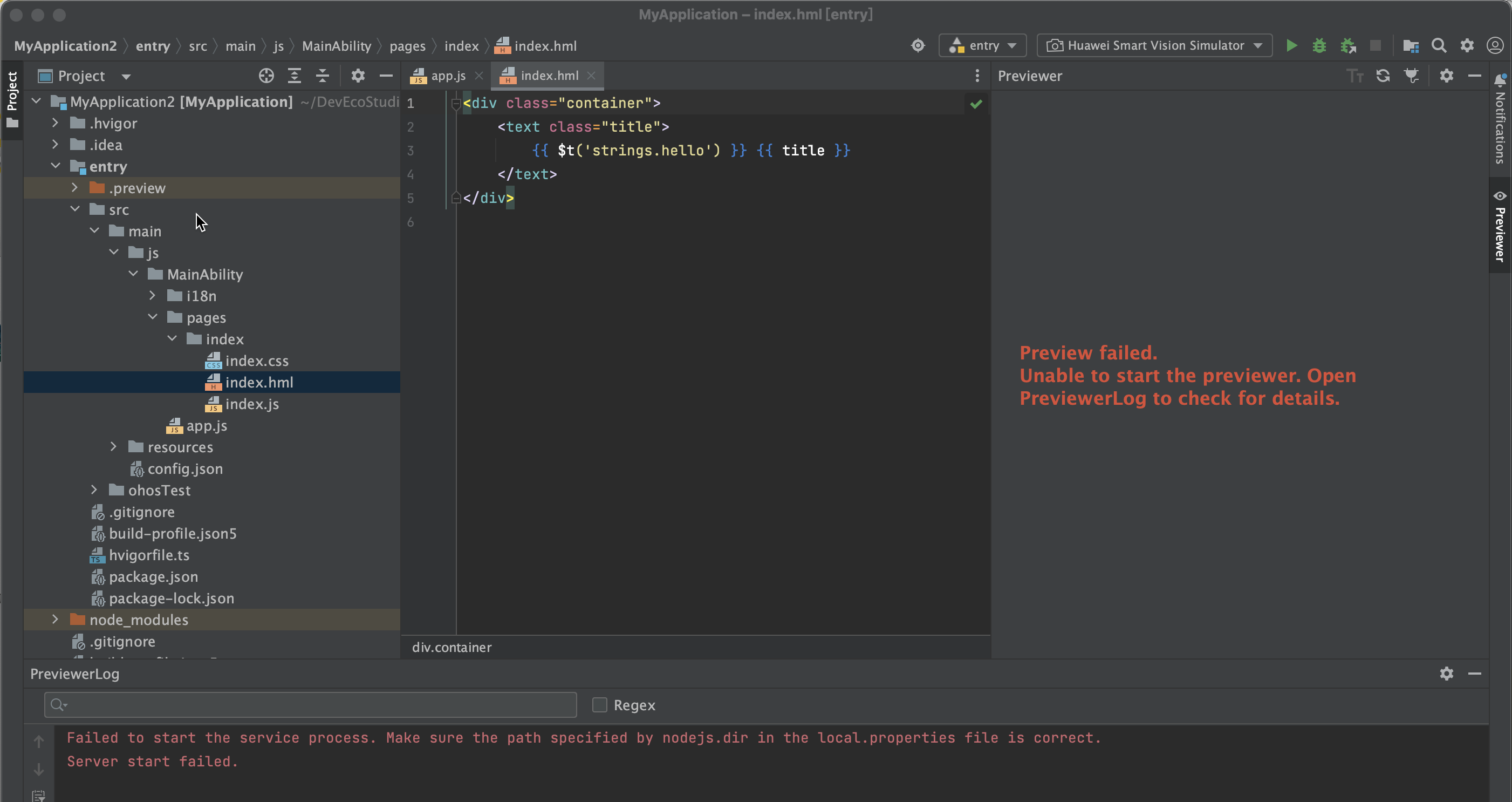The height and width of the screenshot is (802, 1512).
Task: Click the target locate icon beside entry selector
Action: [918, 46]
